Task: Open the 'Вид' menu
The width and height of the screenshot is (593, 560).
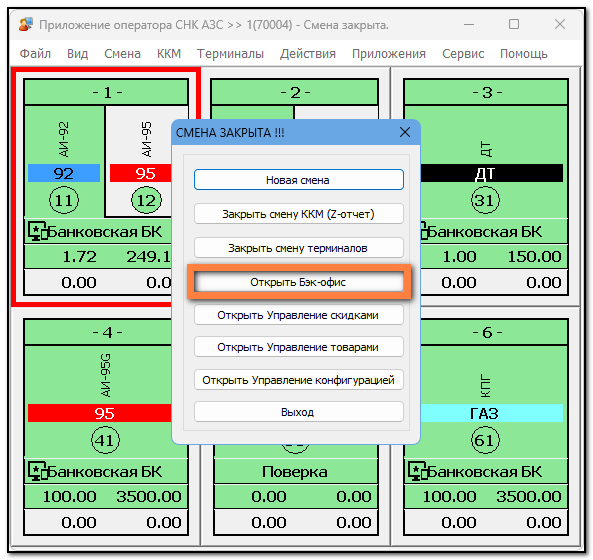Action: [x=78, y=54]
